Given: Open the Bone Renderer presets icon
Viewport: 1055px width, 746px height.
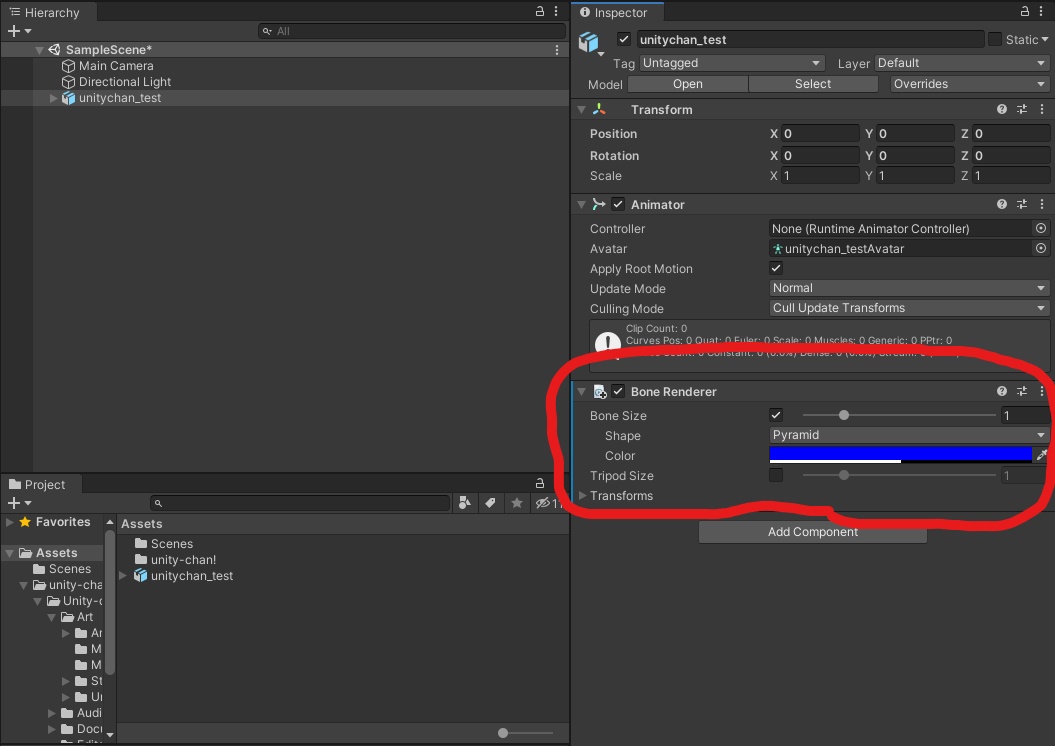Looking at the screenshot, I should click(1021, 391).
